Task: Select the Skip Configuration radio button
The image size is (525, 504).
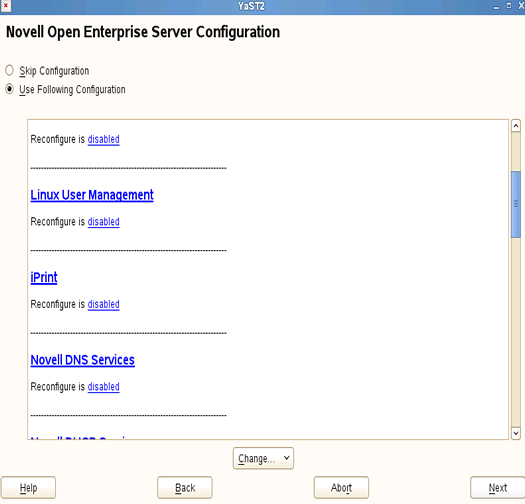Action: click(9, 71)
